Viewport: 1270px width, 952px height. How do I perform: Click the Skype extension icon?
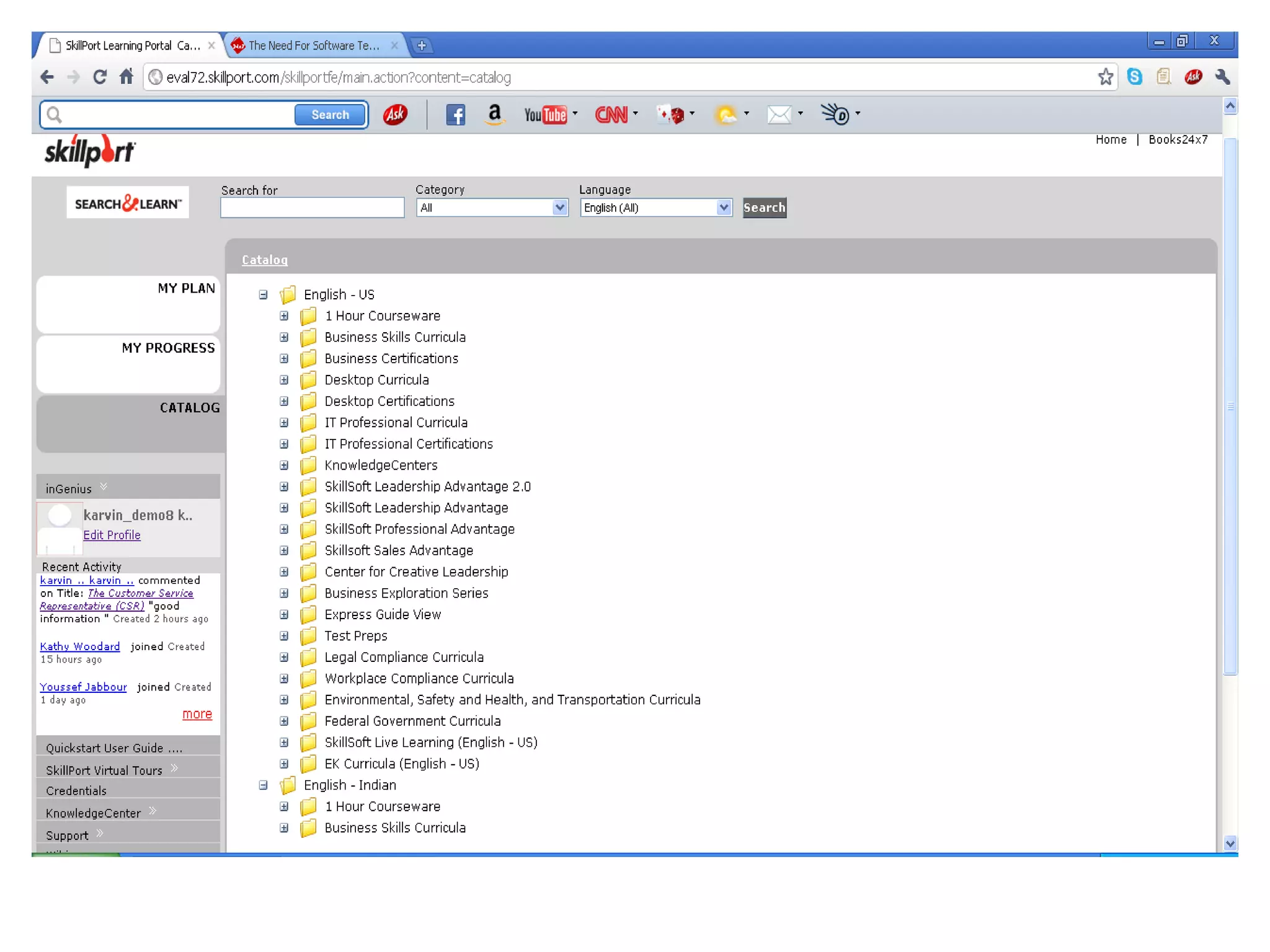click(x=1134, y=77)
